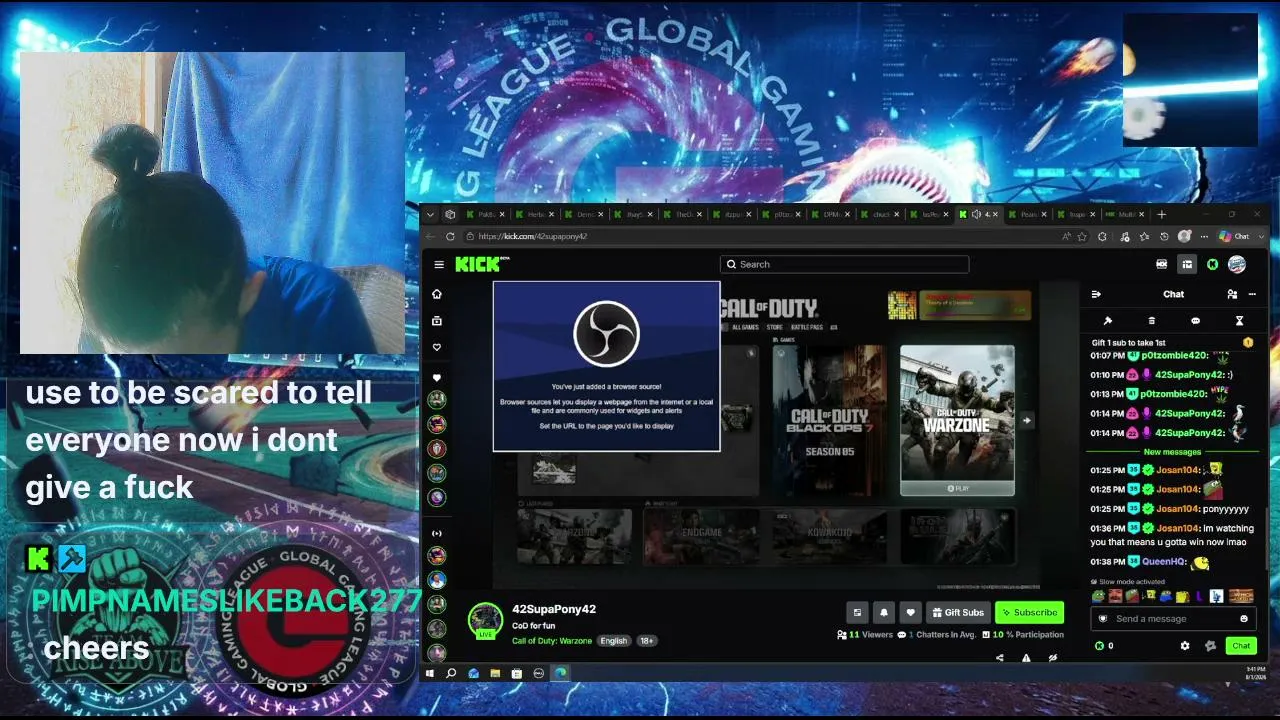The height and width of the screenshot is (720, 1280).
Task: Click 42SupaPony42 channel name
Action: [x=554, y=609]
